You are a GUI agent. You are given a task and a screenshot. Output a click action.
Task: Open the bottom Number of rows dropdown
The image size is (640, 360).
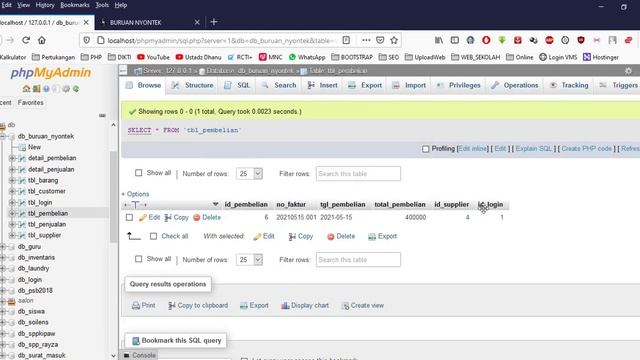pyautogui.click(x=249, y=260)
